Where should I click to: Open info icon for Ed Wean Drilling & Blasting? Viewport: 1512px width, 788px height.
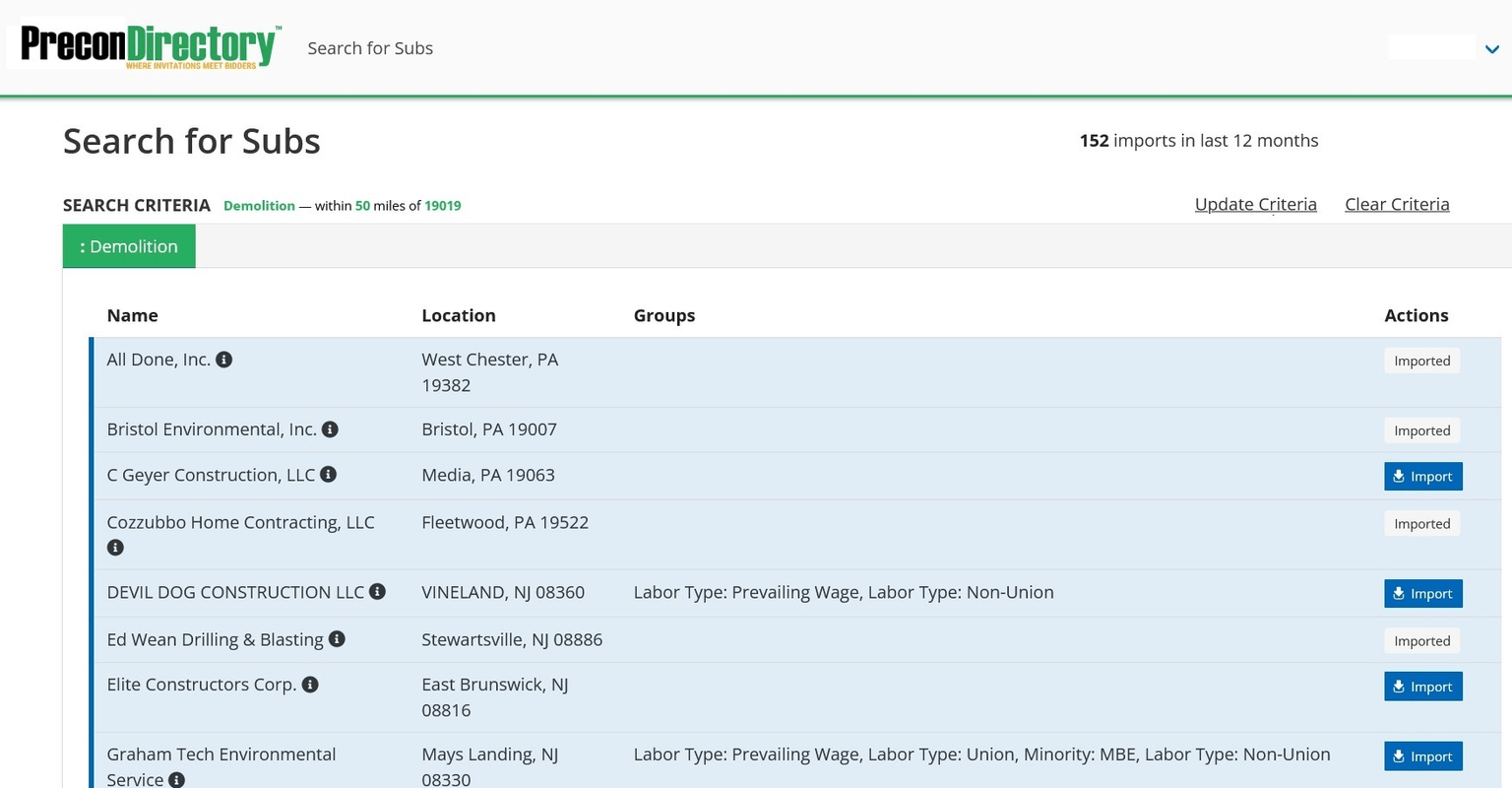pos(337,639)
